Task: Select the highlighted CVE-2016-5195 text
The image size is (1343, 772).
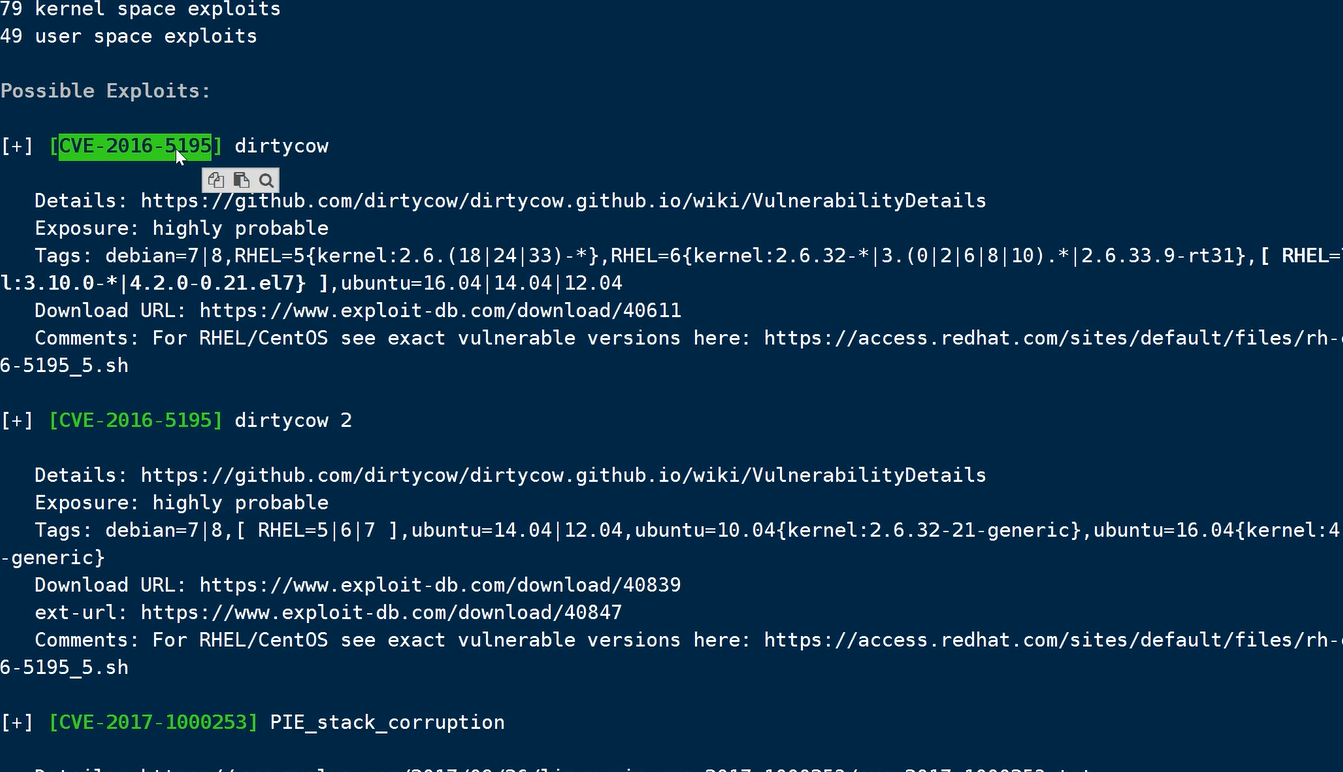Action: click(x=133, y=145)
